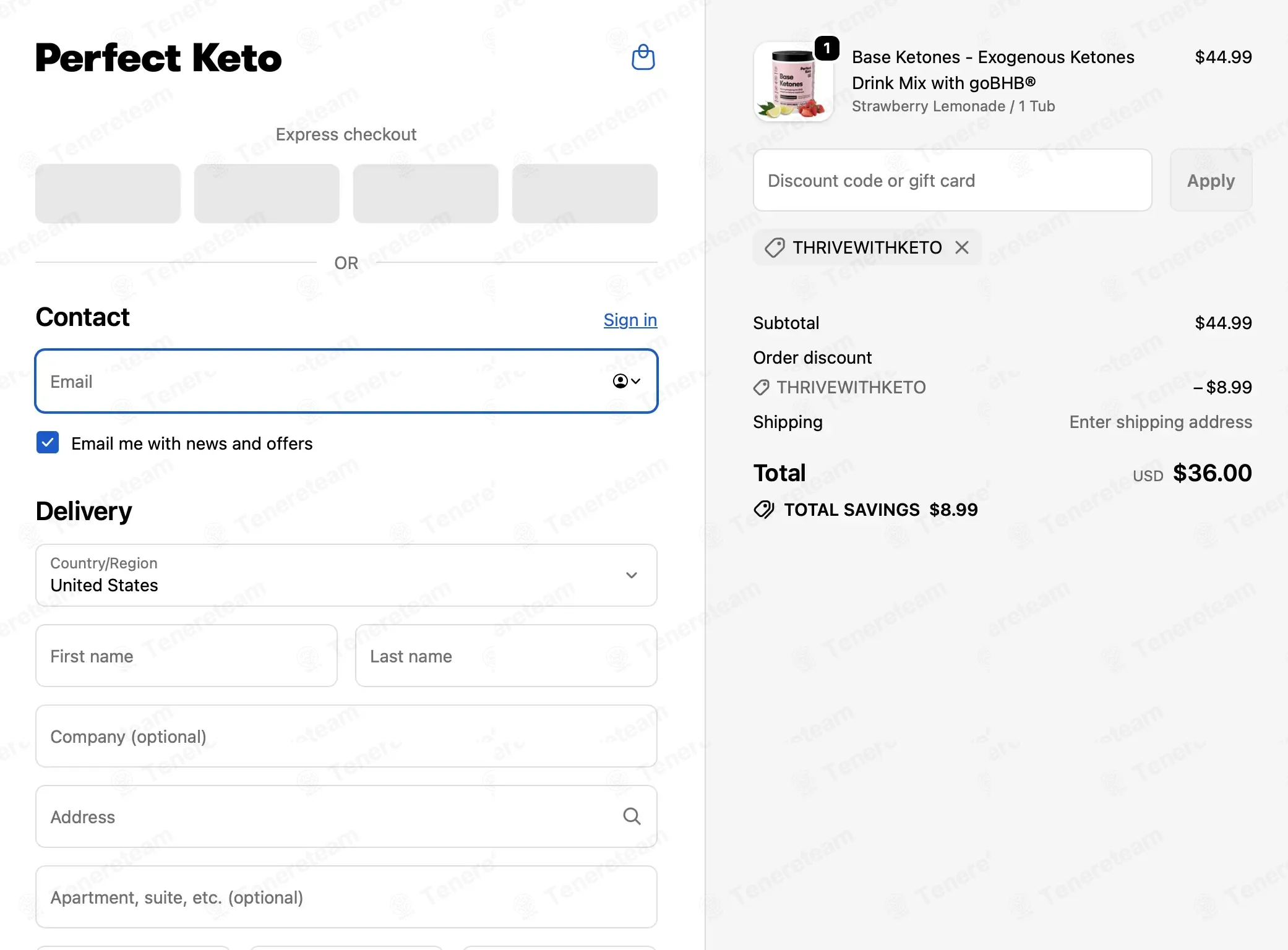Remove the THRIVEWITHKETO discount code
Viewport: 1288px width, 950px height.
[961, 247]
